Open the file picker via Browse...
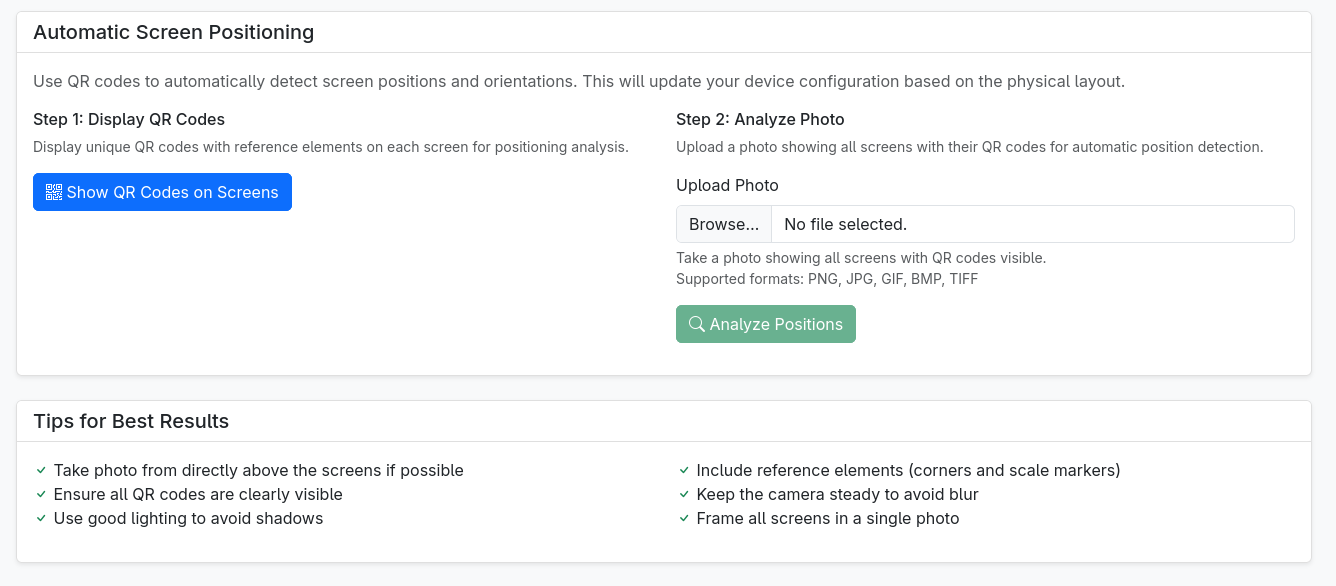 (x=724, y=224)
